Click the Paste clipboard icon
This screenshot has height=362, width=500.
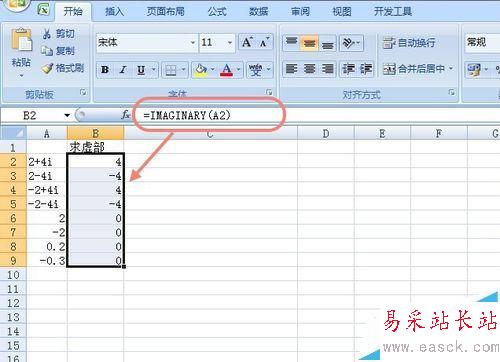tap(21, 40)
